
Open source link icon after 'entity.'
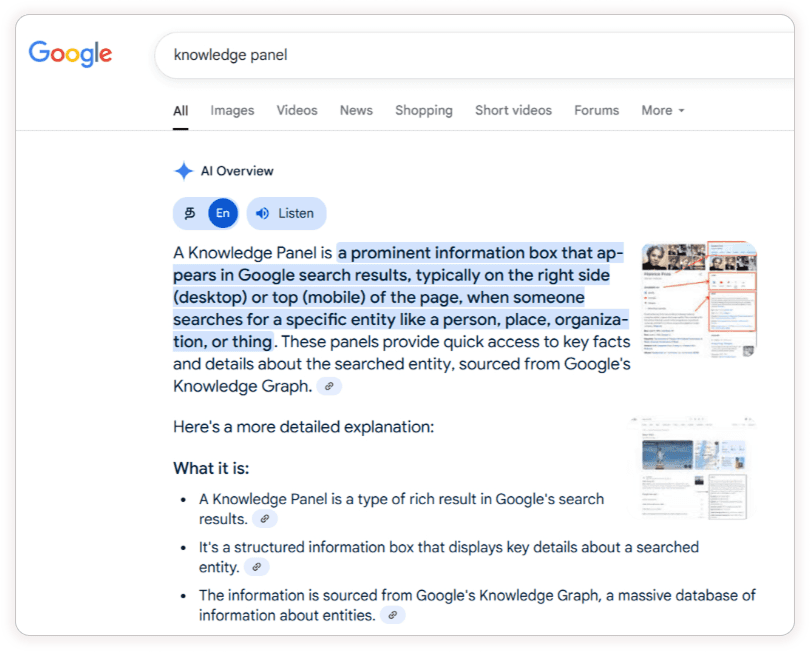(x=257, y=567)
